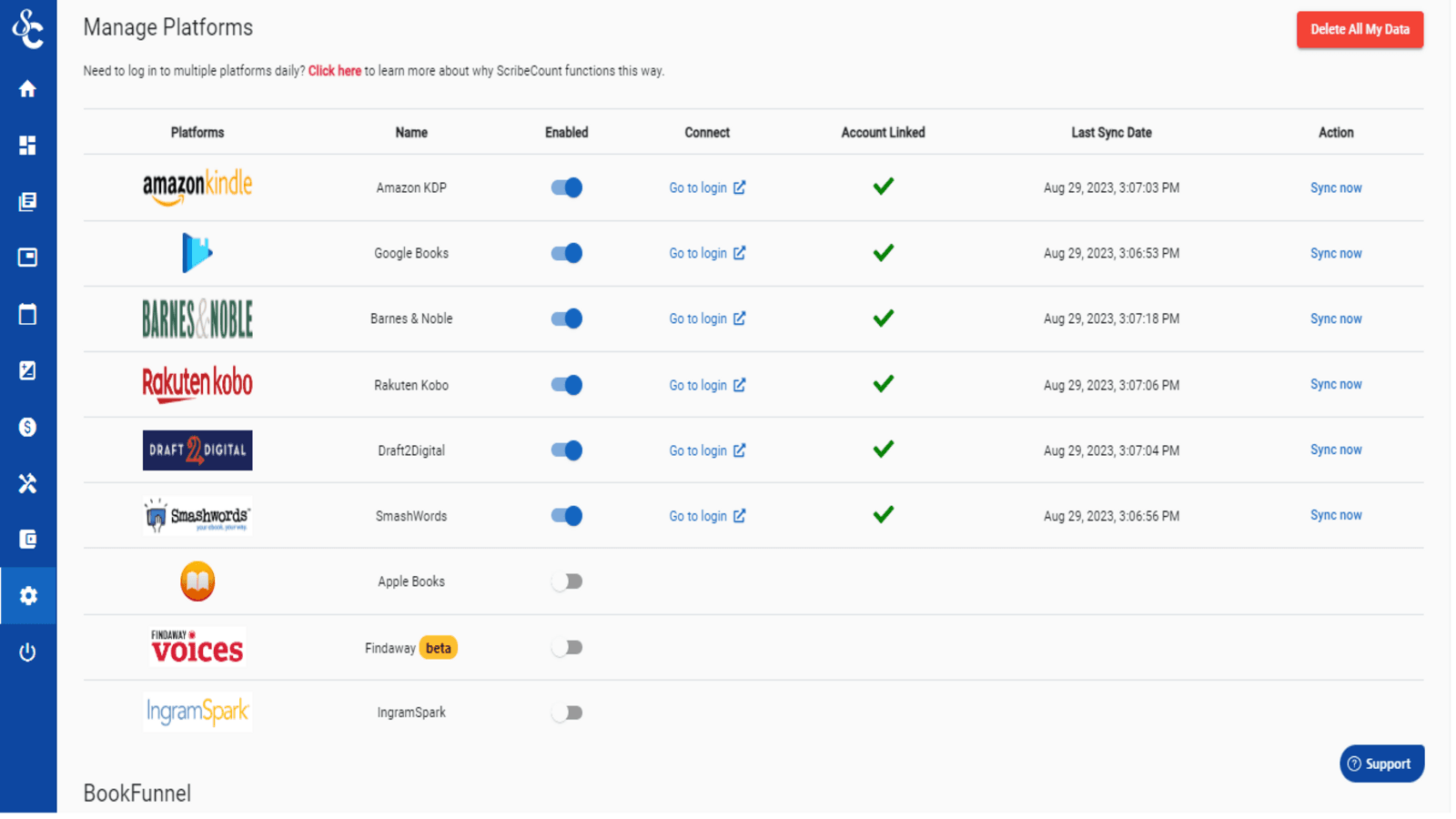Disable the Rakuten Kobo toggle
The height and width of the screenshot is (819, 1456).
(566, 385)
